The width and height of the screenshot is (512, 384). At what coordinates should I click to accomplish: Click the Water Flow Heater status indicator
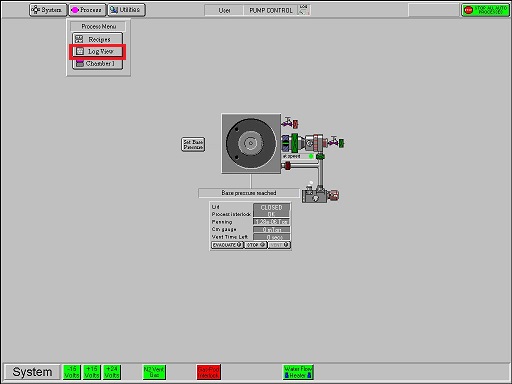298,372
